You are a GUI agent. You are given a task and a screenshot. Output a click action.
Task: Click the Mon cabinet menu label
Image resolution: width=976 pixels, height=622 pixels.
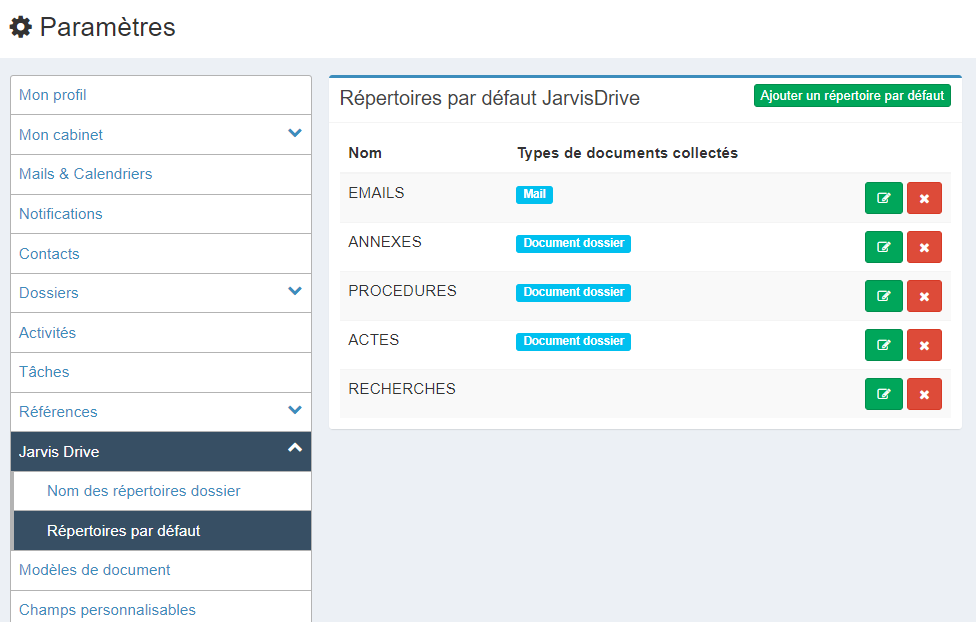click(x=61, y=135)
